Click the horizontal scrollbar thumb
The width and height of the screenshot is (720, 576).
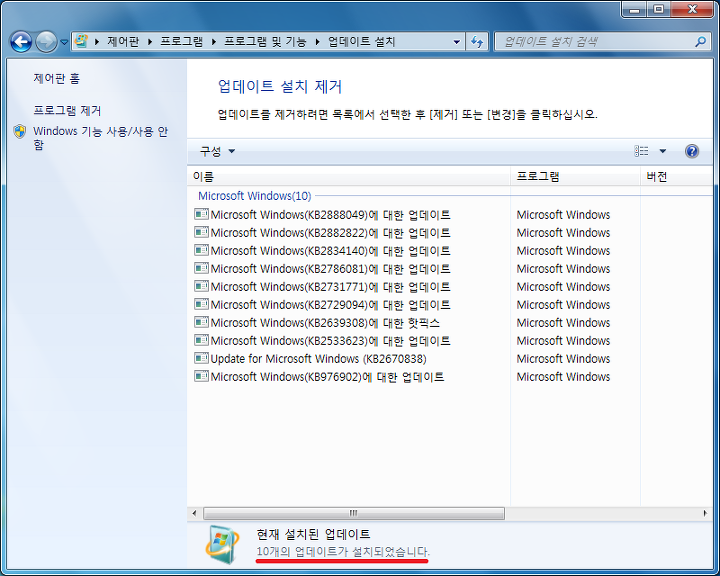(354, 513)
